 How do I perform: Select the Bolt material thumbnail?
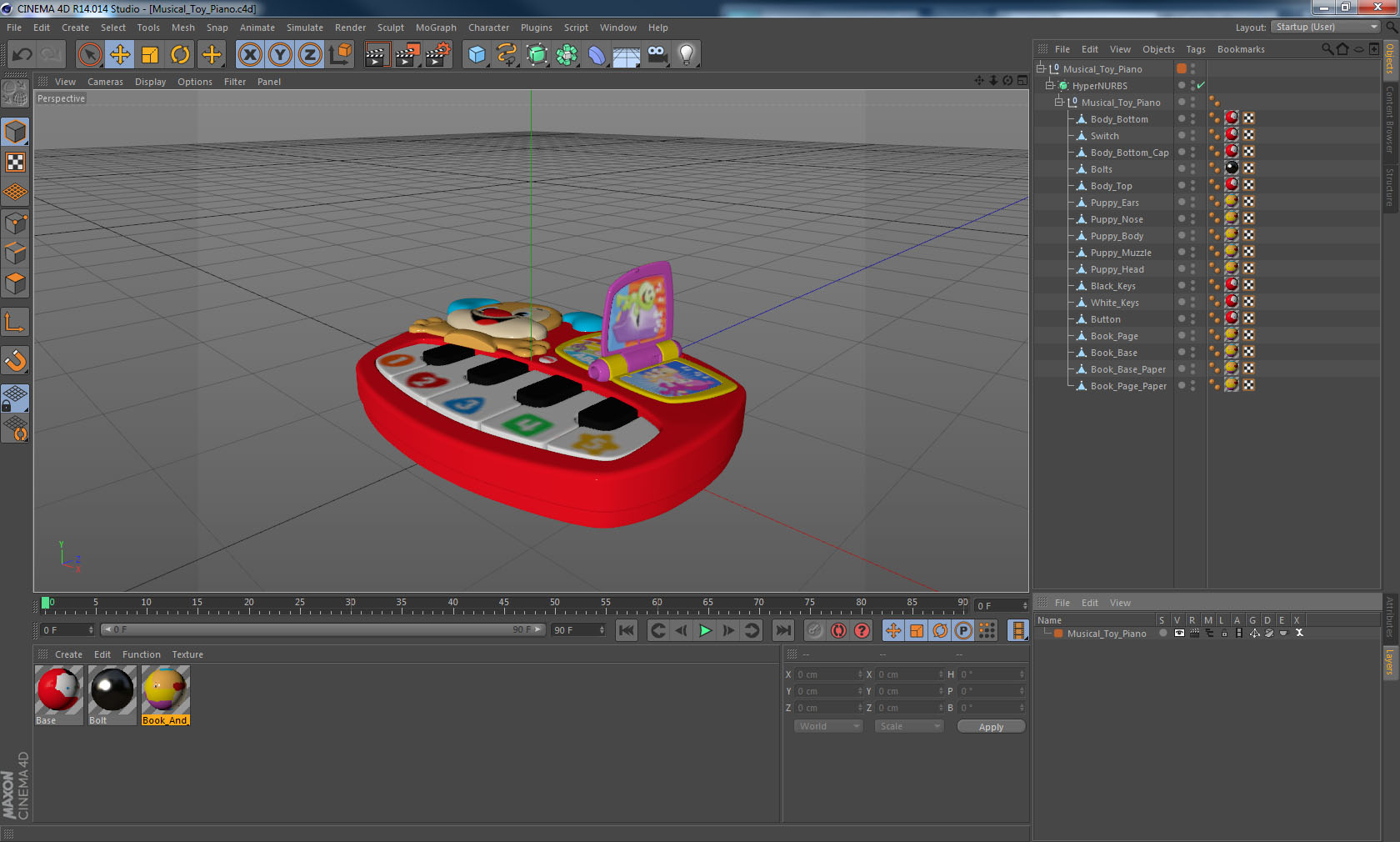coord(112,689)
